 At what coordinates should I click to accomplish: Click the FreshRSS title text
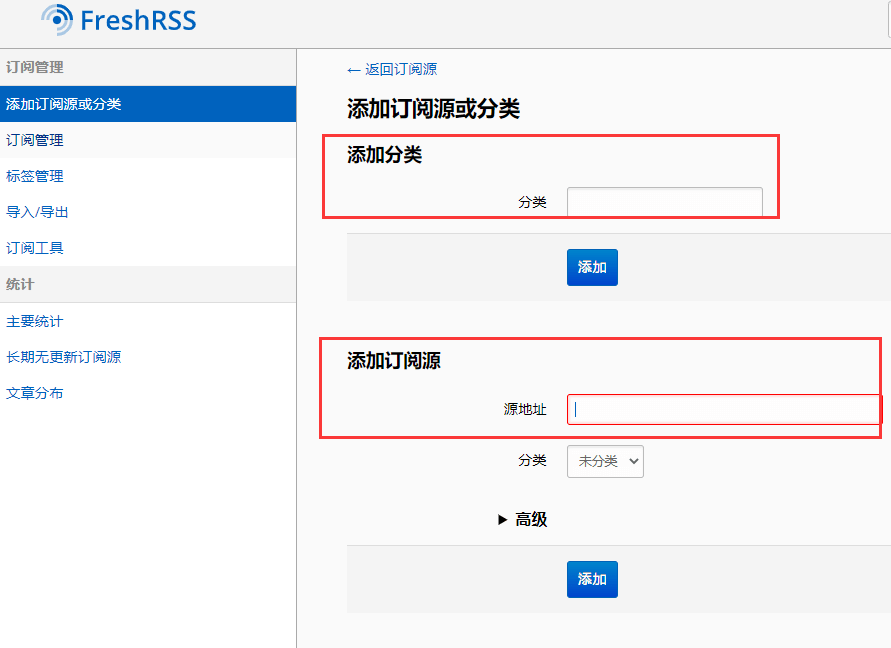[x=137, y=20]
